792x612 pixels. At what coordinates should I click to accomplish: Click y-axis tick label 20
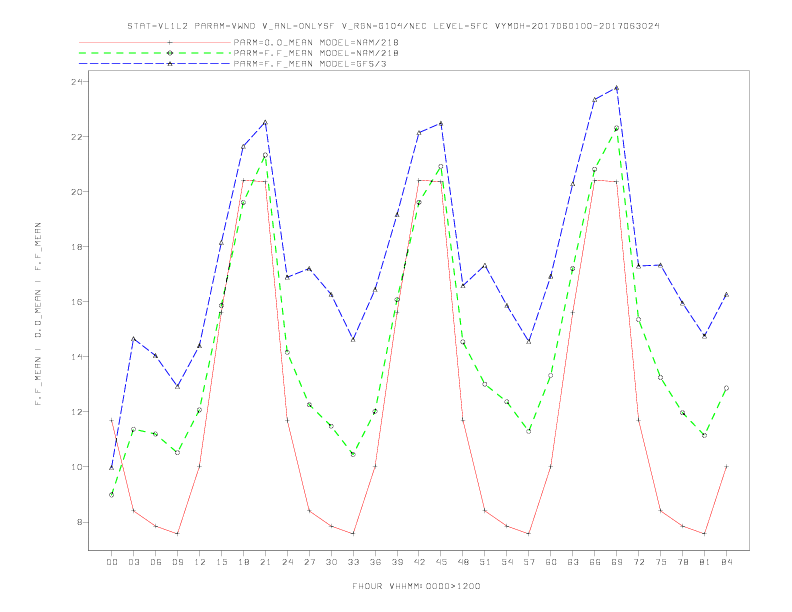[x=78, y=192]
